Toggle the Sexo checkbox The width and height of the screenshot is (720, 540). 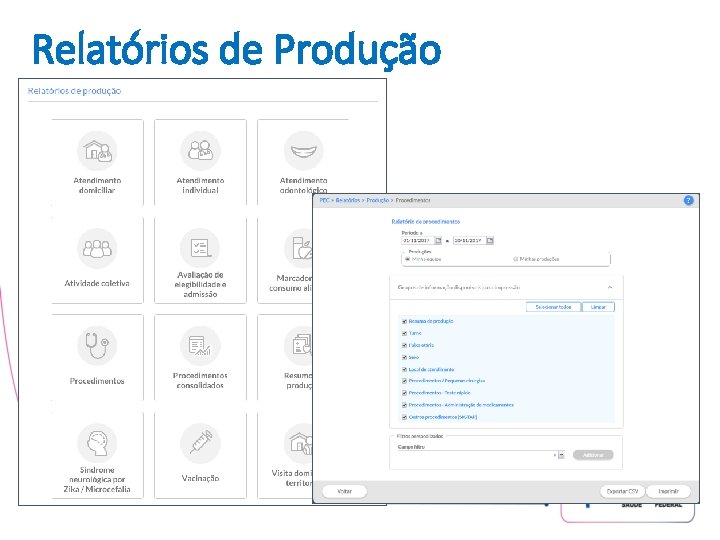[405, 357]
